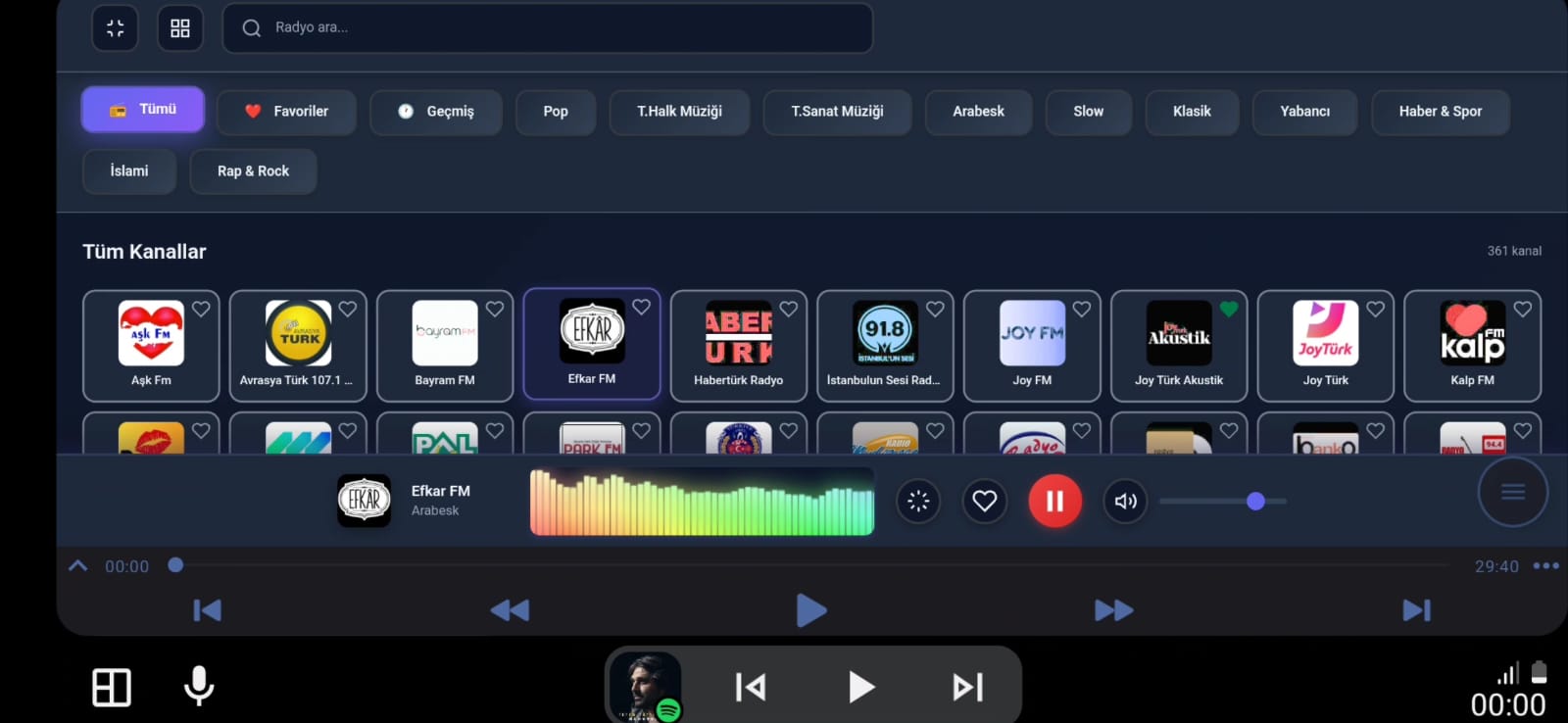The image size is (1568, 723).
Task: Expand the media panel chevron
Action: [78, 565]
